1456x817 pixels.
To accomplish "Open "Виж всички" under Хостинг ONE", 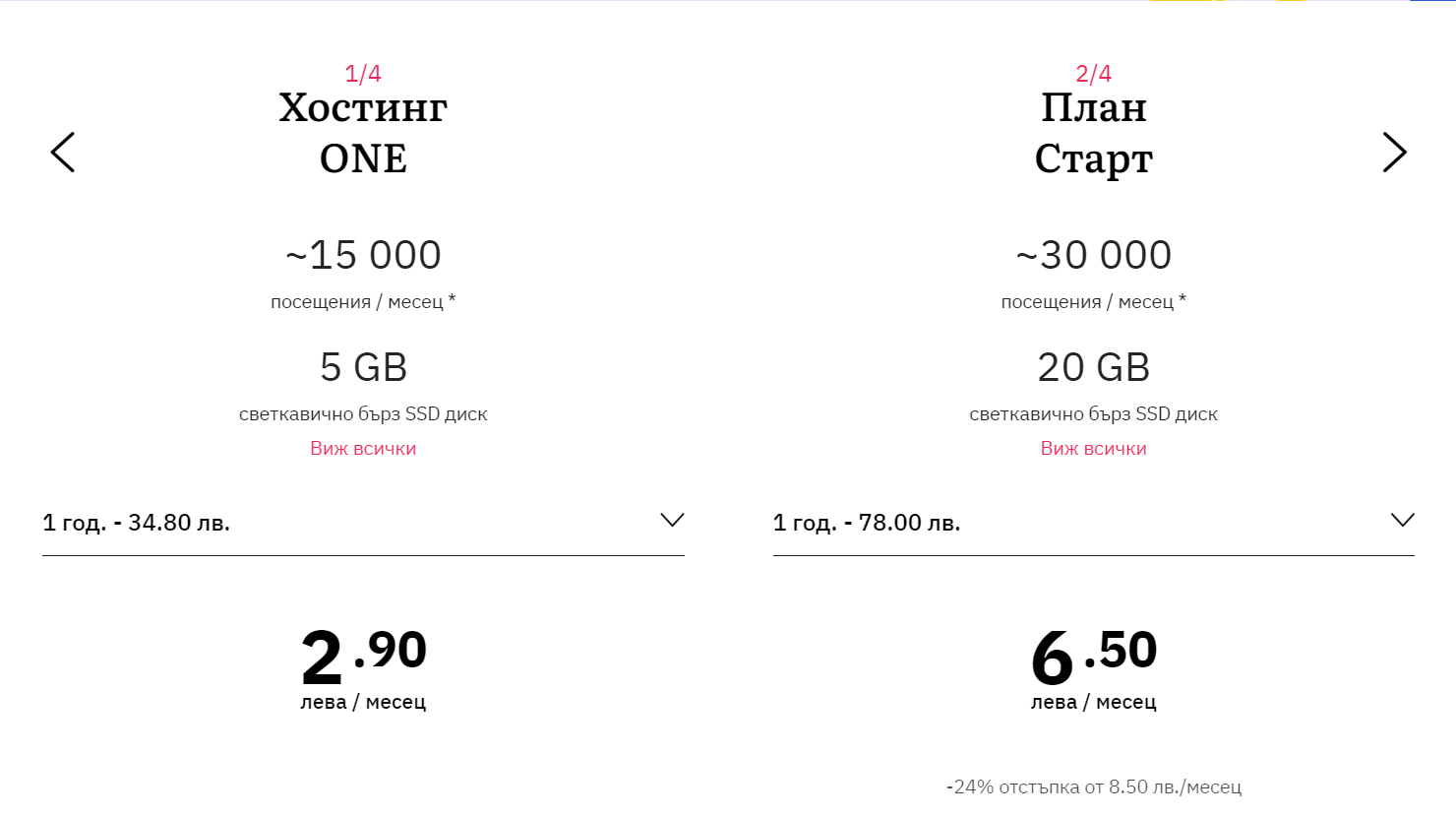I will point(363,449).
